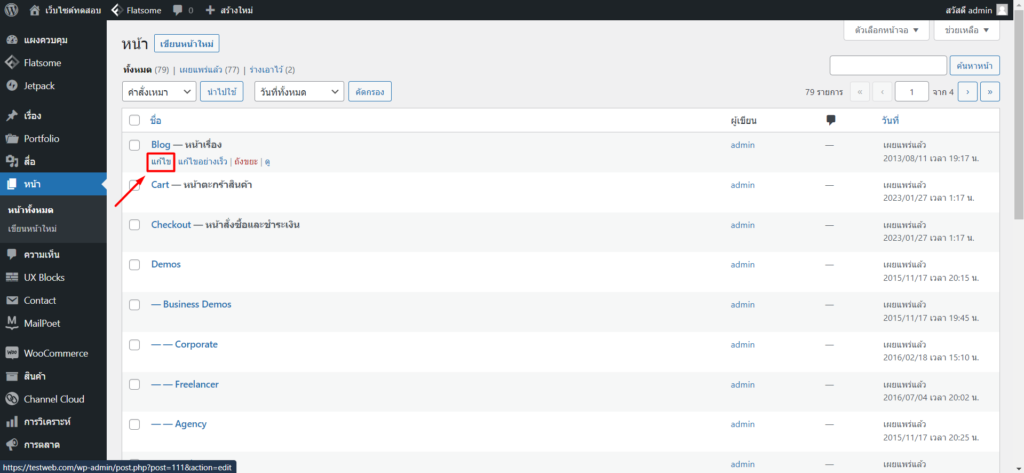Image resolution: width=1024 pixels, height=473 pixels.
Task: Check the Blog page row checkbox
Action: tap(135, 144)
